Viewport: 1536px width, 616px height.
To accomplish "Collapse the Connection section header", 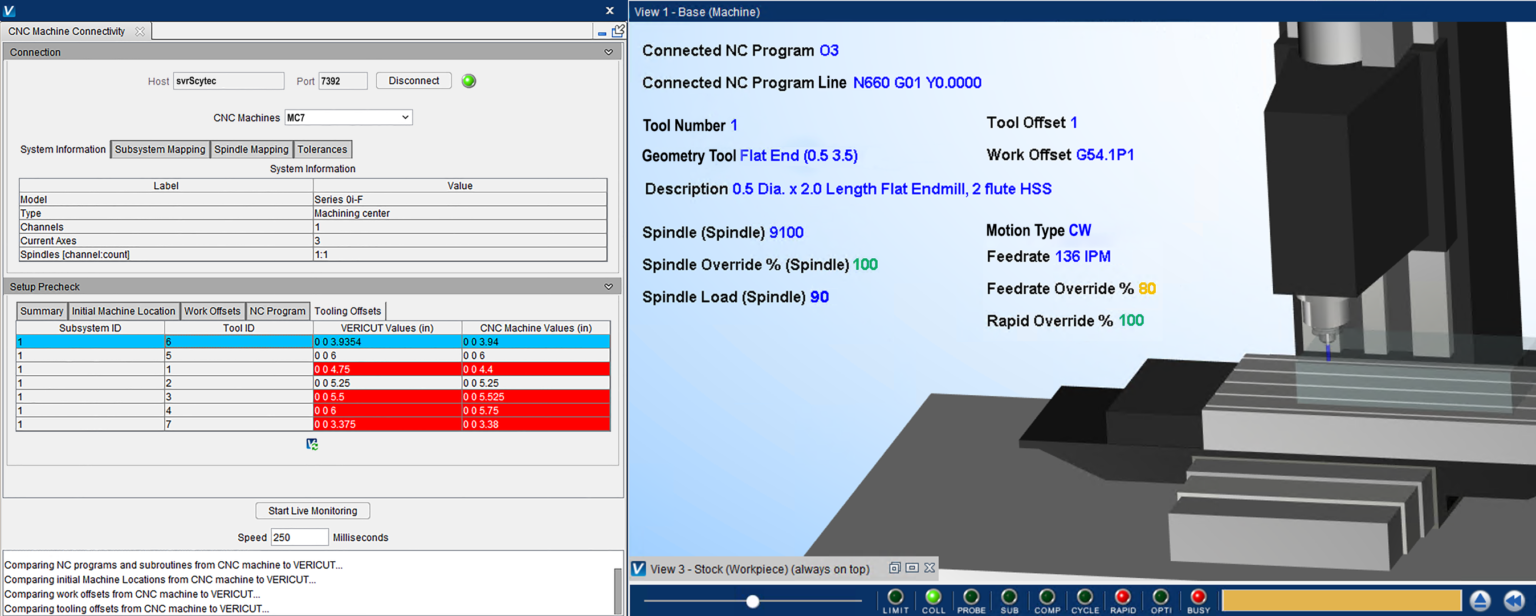I will click(608, 52).
